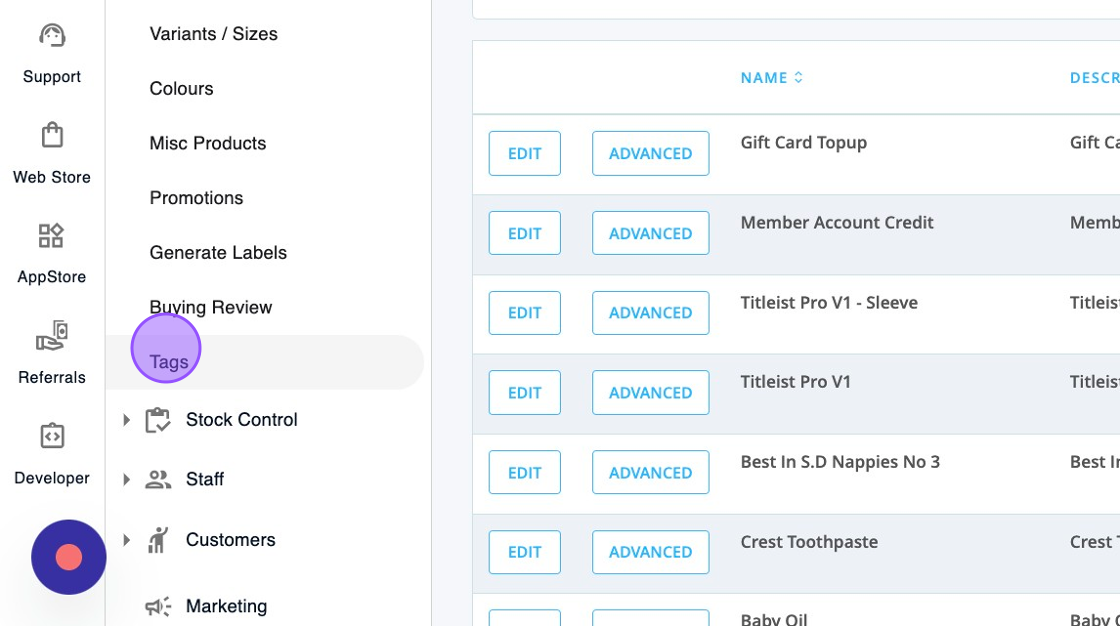The width and height of the screenshot is (1120, 626).
Task: Open the Developer code icon
Action: point(52,437)
